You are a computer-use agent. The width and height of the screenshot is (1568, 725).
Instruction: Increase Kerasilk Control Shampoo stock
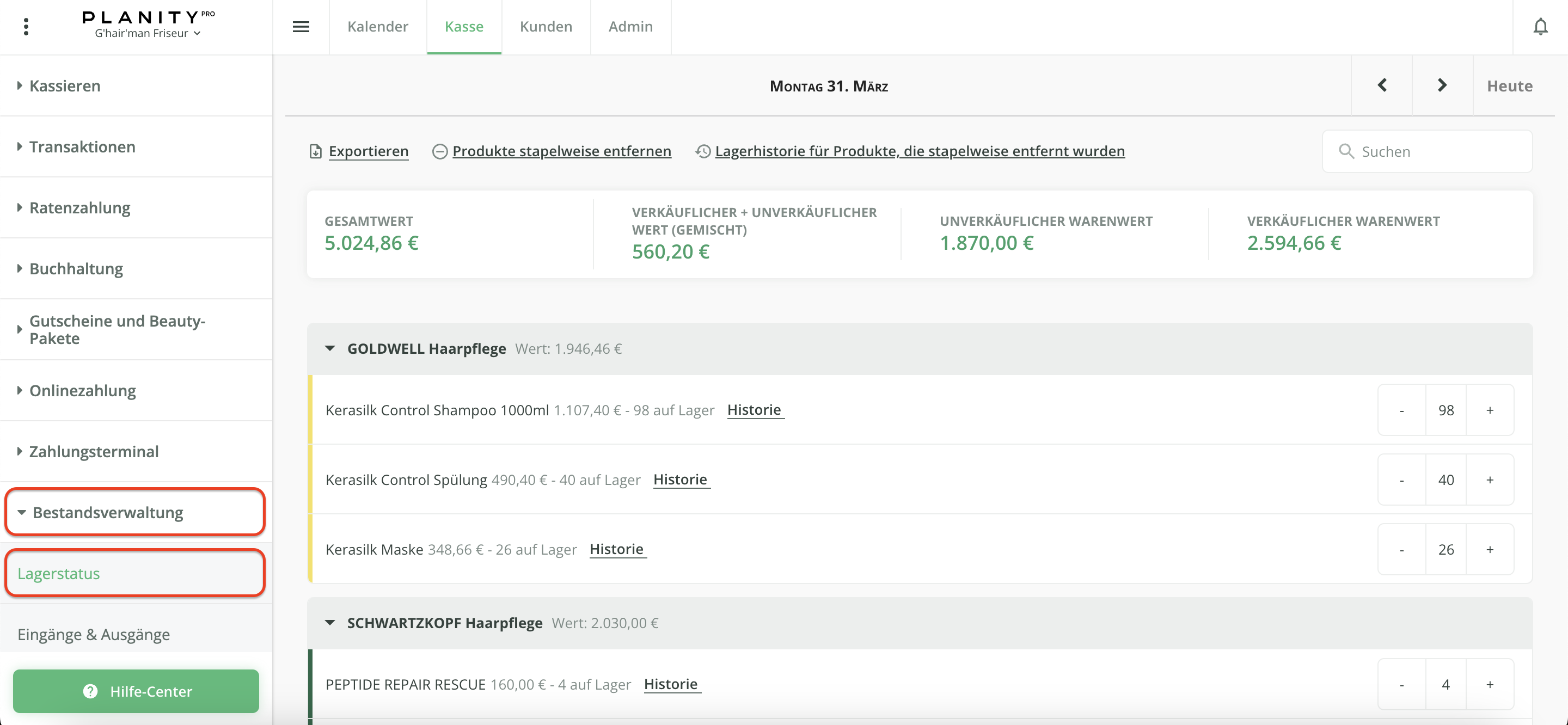click(x=1490, y=410)
